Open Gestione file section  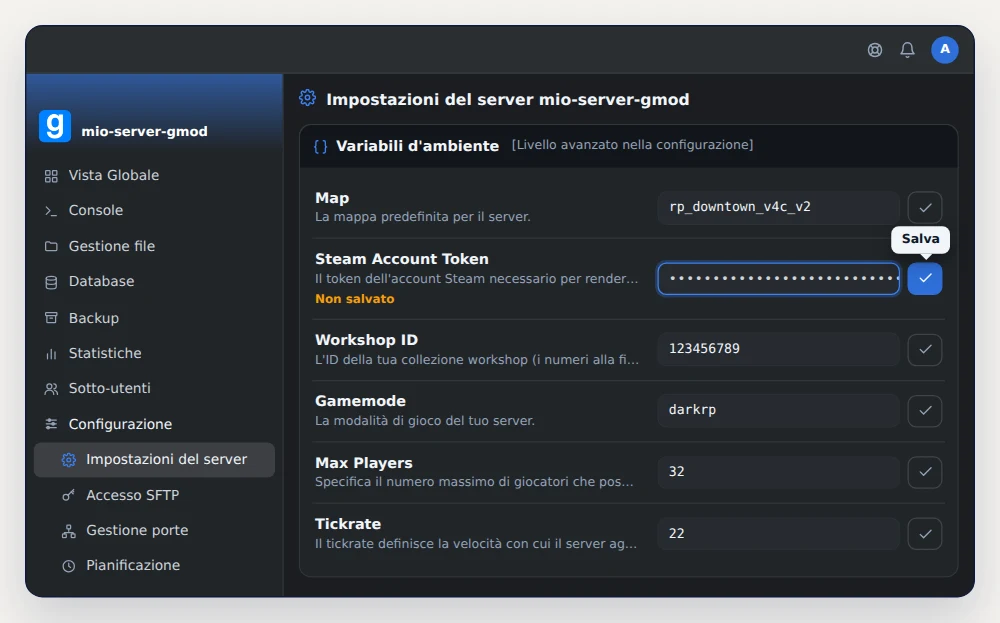[x=154, y=246]
